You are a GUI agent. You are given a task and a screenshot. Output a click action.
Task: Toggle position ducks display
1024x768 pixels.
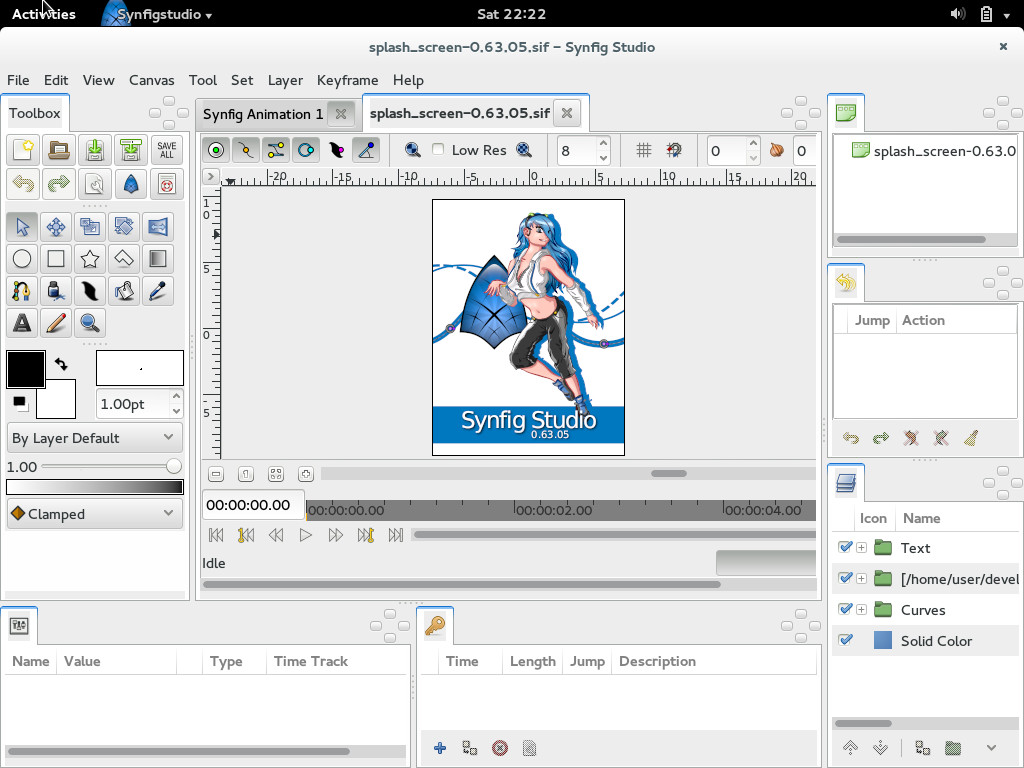[x=216, y=150]
